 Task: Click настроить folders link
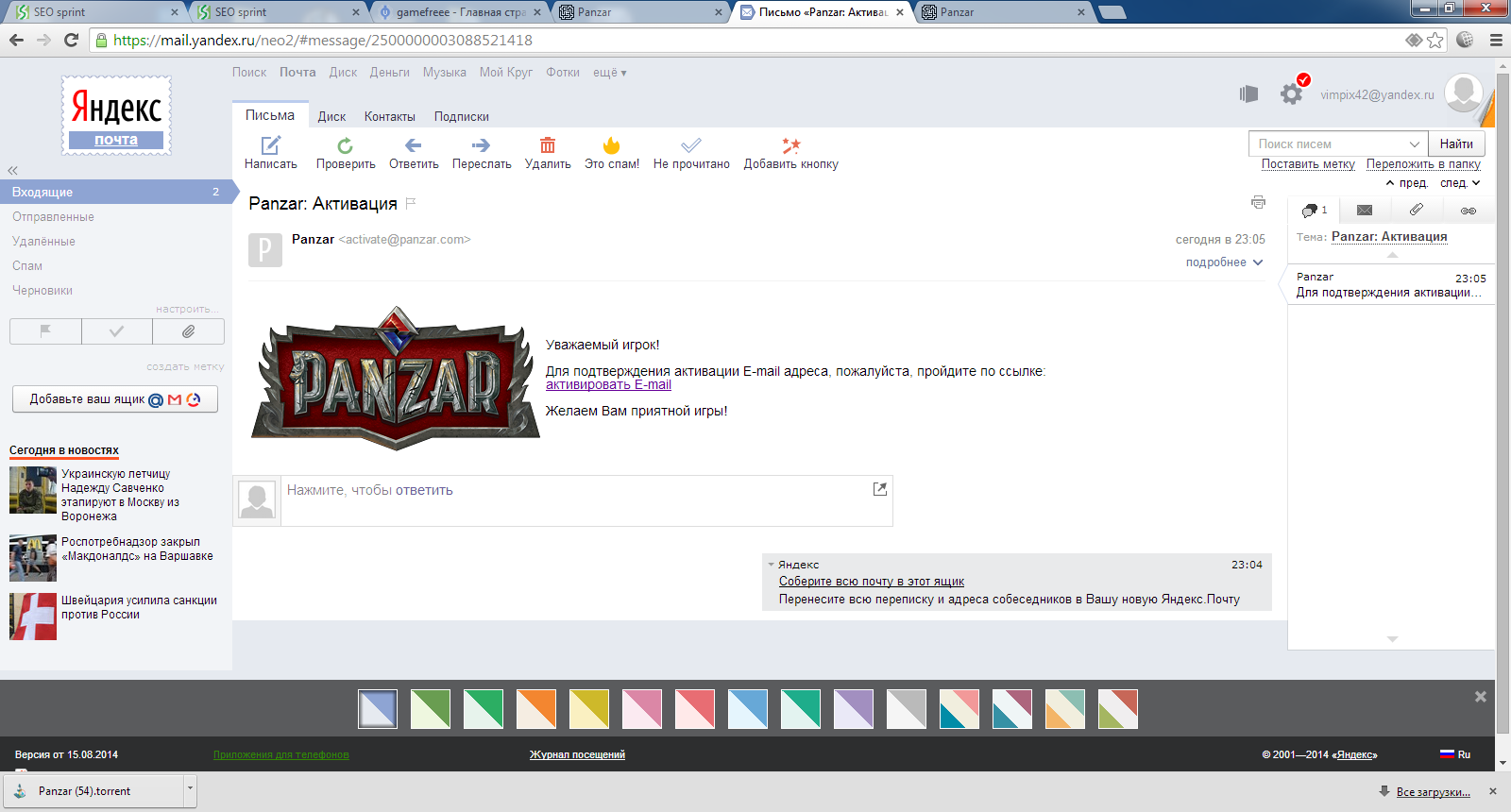[187, 309]
